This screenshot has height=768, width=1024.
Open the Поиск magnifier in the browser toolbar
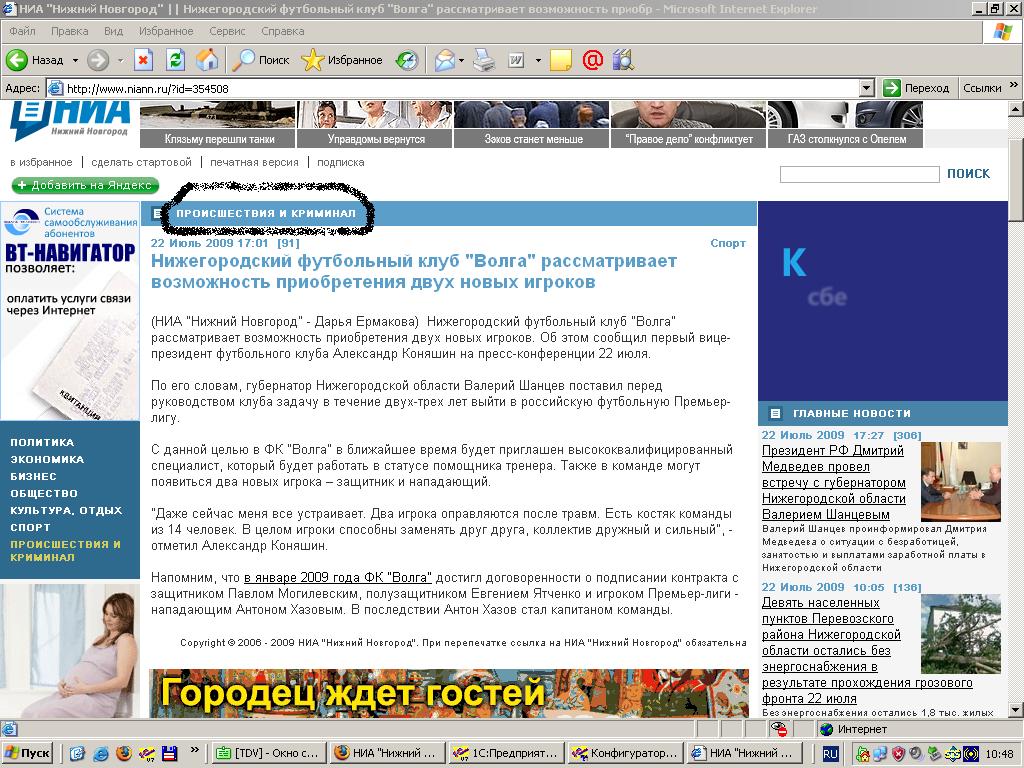[261, 60]
